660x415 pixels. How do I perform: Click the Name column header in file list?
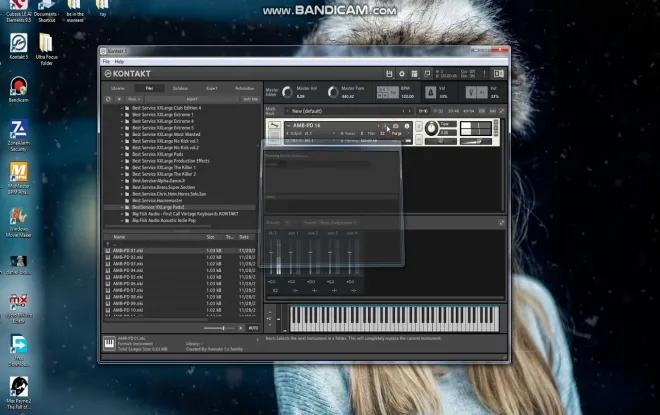pos(120,237)
